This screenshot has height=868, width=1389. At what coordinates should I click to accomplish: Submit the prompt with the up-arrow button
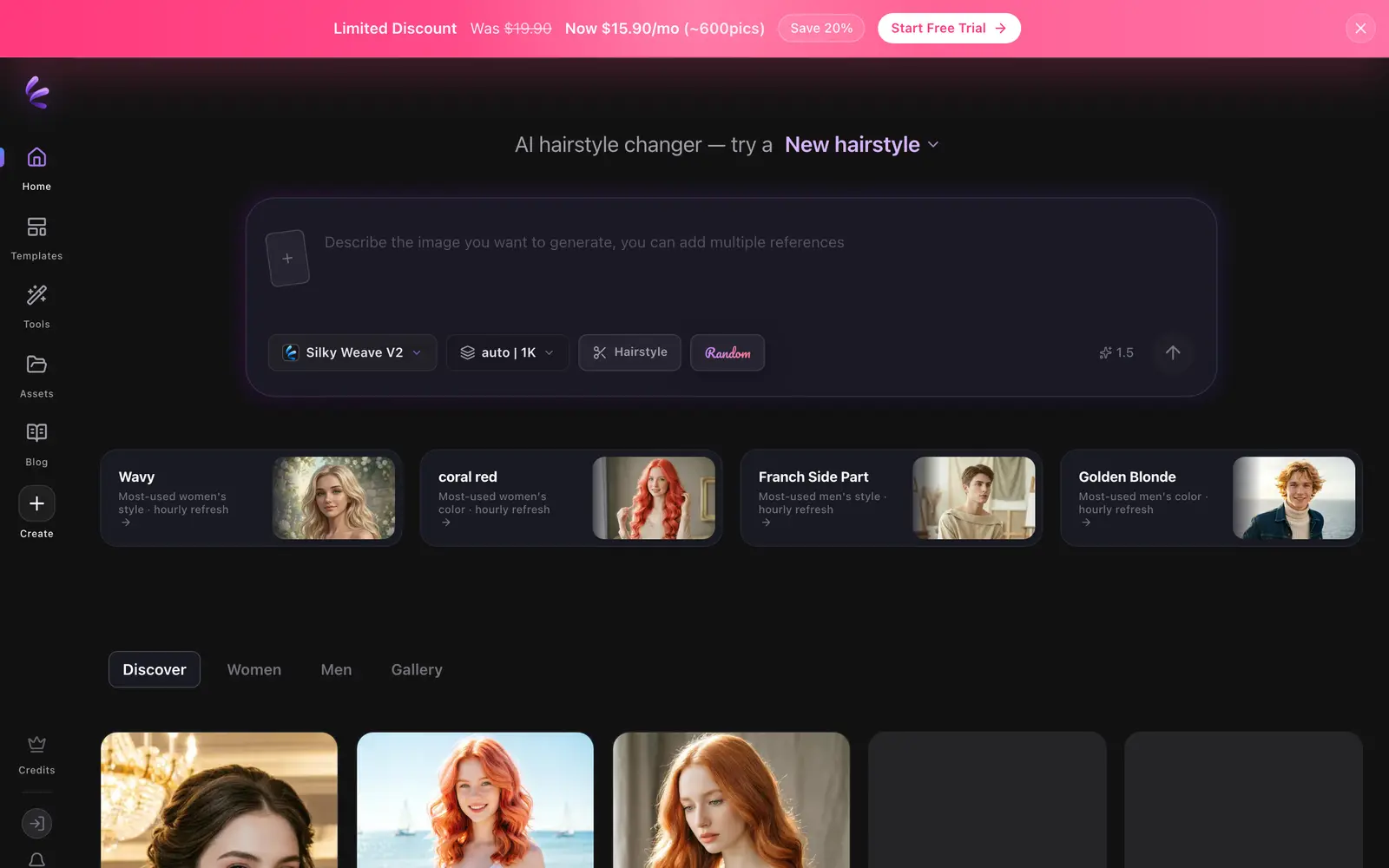(x=1172, y=352)
